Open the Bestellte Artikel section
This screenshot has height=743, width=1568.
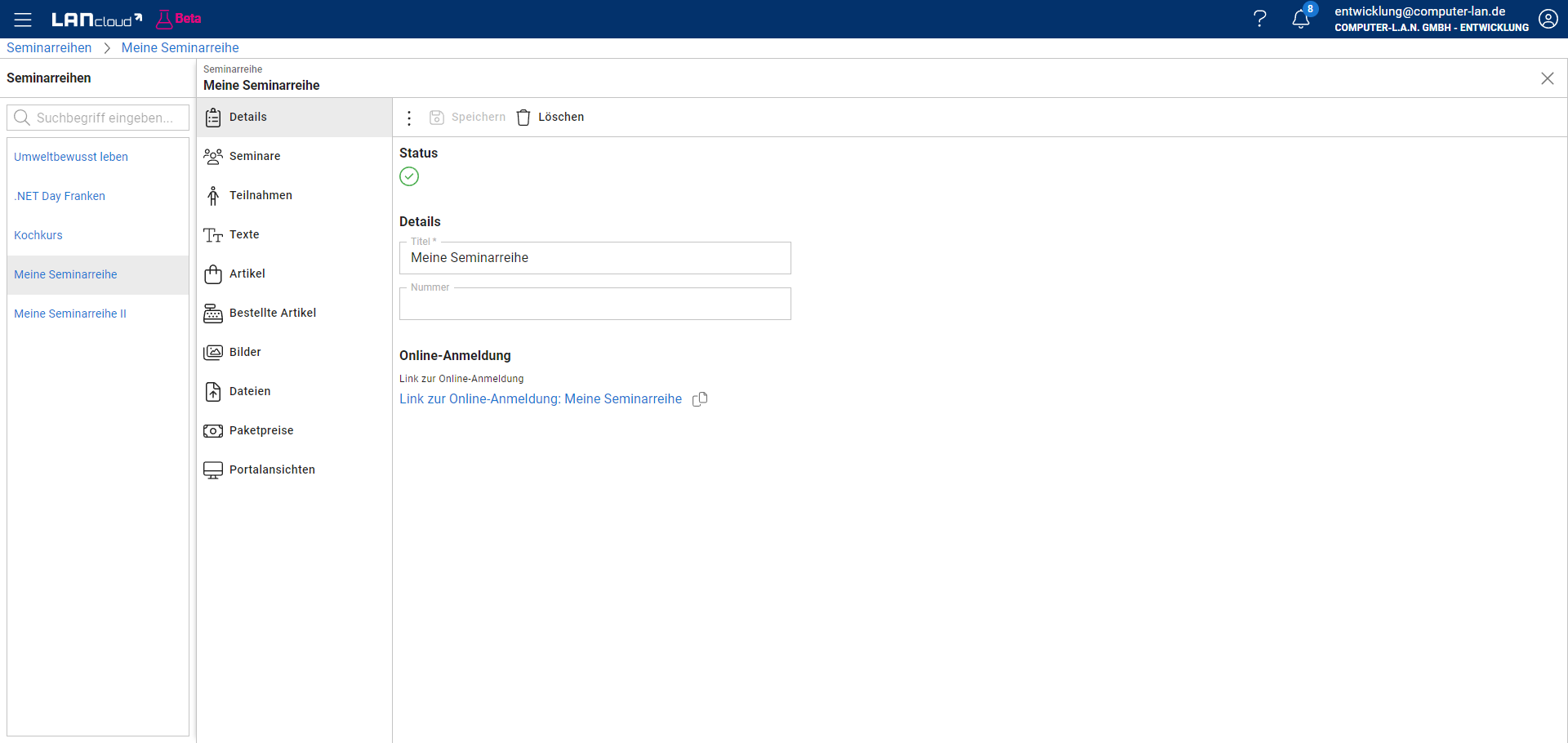(294, 314)
